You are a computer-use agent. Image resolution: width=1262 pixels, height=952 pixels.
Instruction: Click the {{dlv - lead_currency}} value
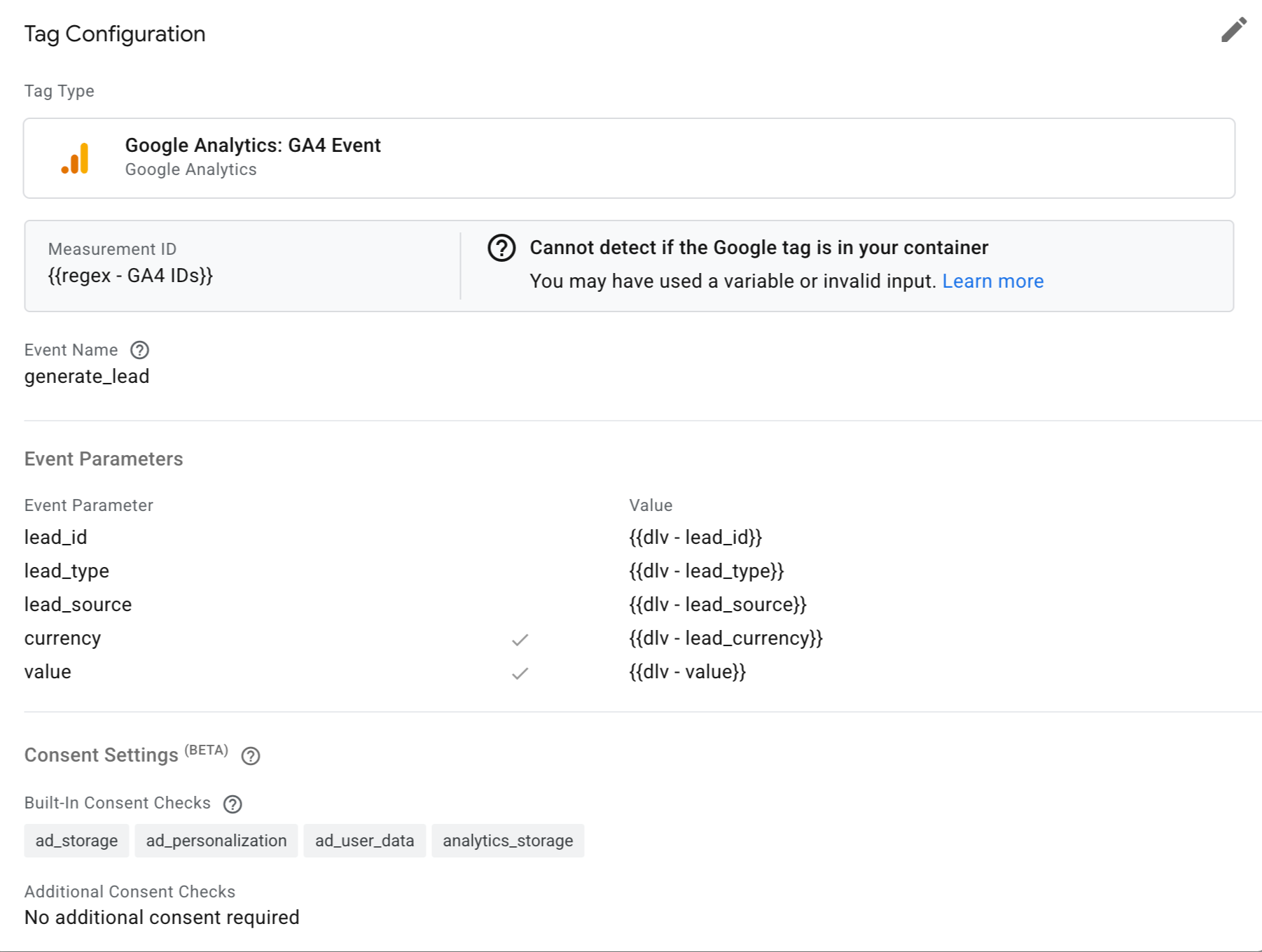[726, 638]
